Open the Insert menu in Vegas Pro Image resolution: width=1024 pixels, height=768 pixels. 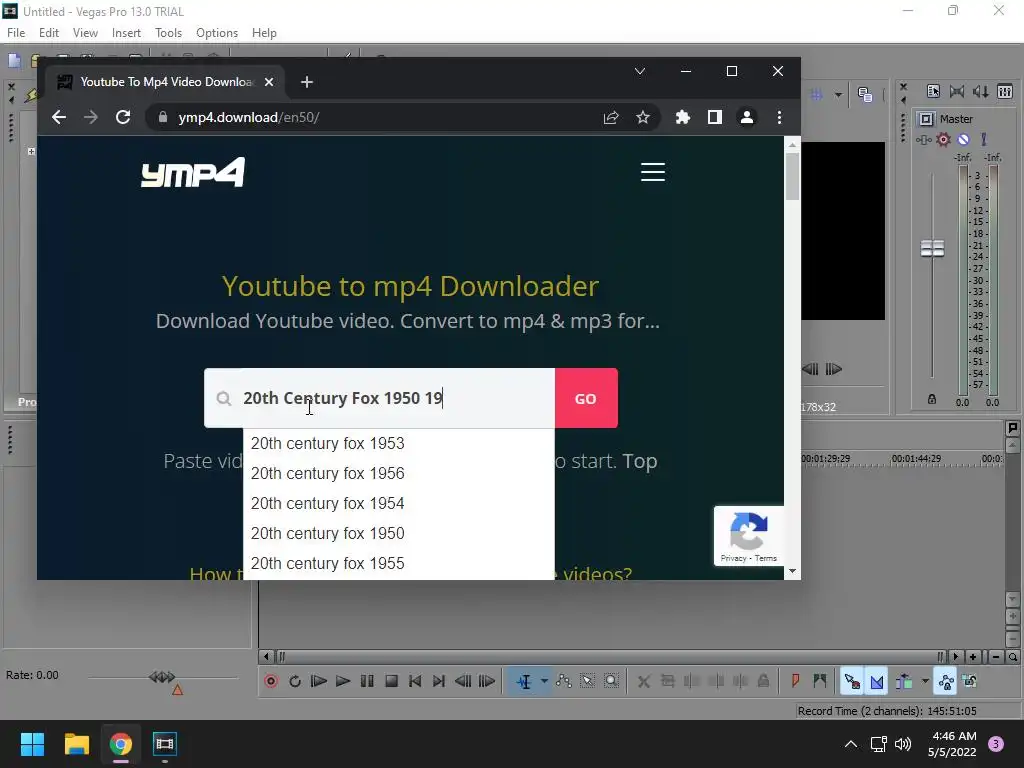click(x=126, y=33)
